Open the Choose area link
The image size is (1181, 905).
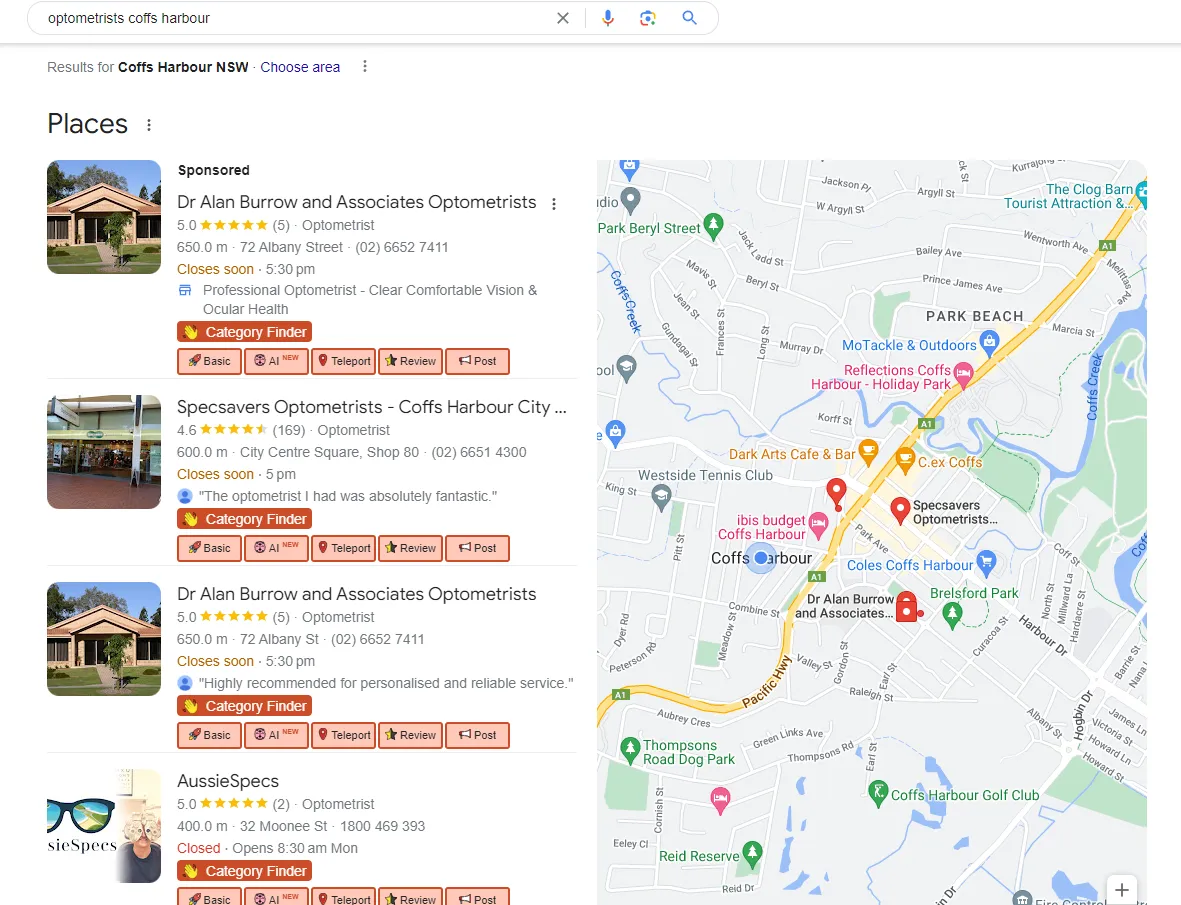[x=300, y=67]
